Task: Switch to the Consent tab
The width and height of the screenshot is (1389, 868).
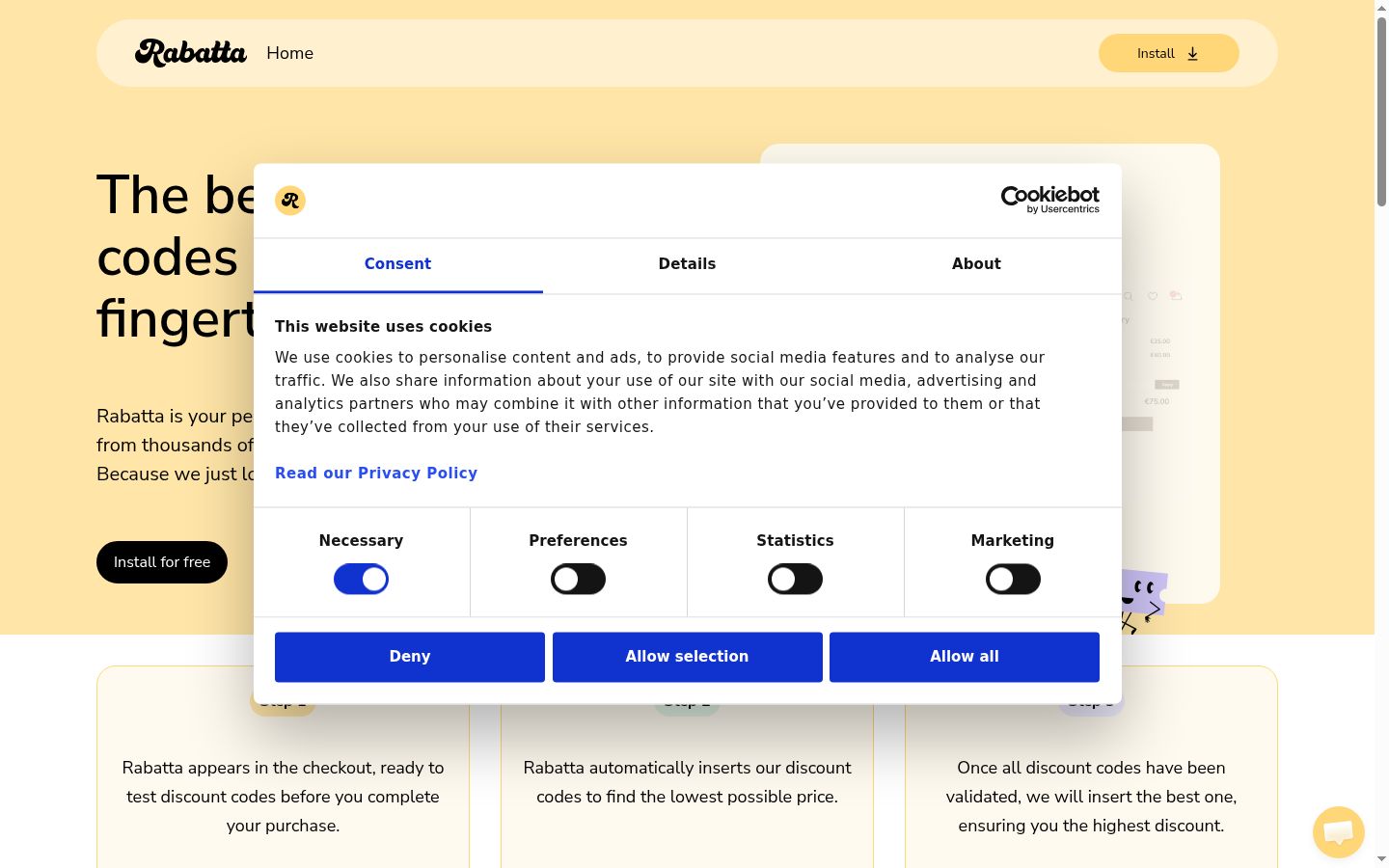Action: pos(397,264)
